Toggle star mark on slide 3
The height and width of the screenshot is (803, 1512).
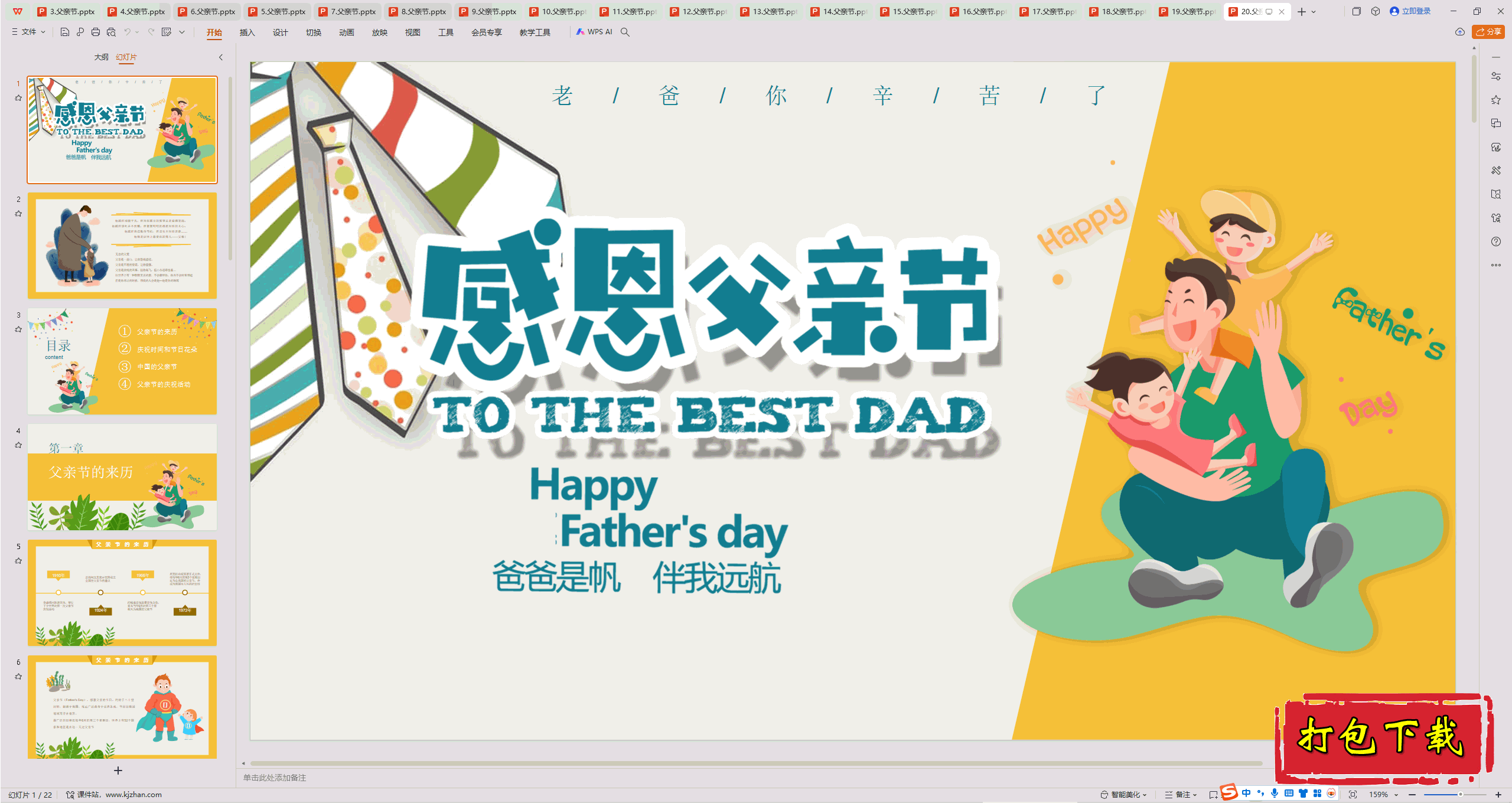tap(18, 329)
